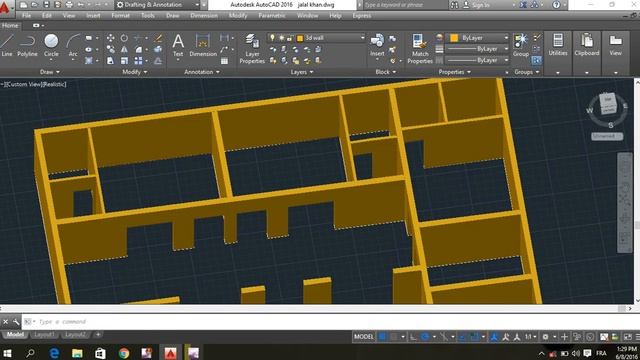Select the Mirror tool
640x360 pixels.
point(124,49)
